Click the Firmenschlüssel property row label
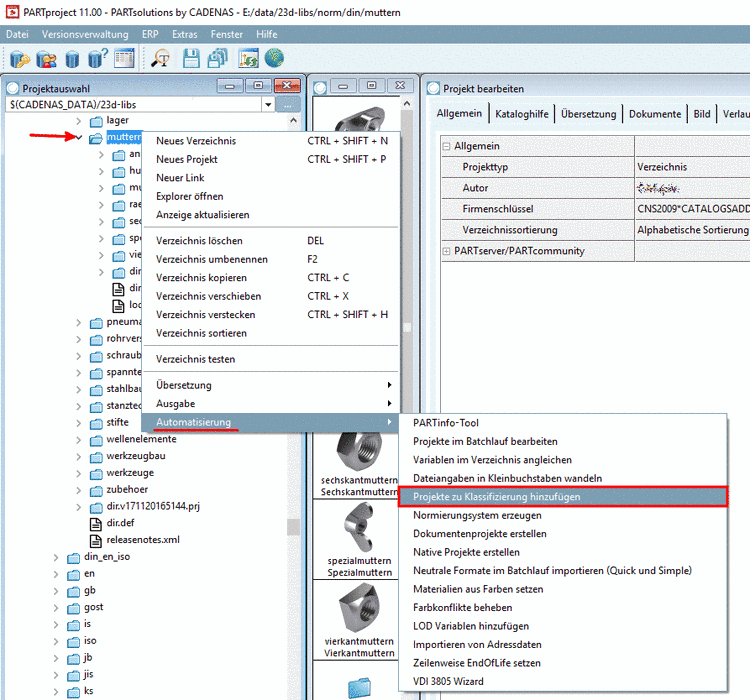 point(497,209)
